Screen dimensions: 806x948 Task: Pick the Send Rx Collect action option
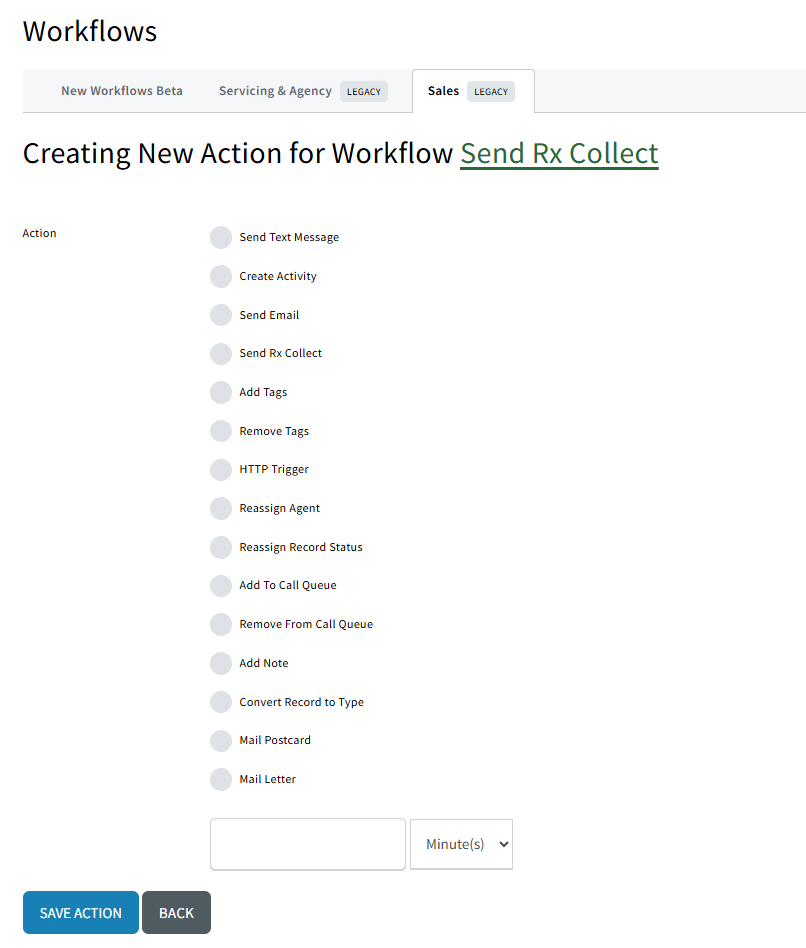tap(221, 354)
